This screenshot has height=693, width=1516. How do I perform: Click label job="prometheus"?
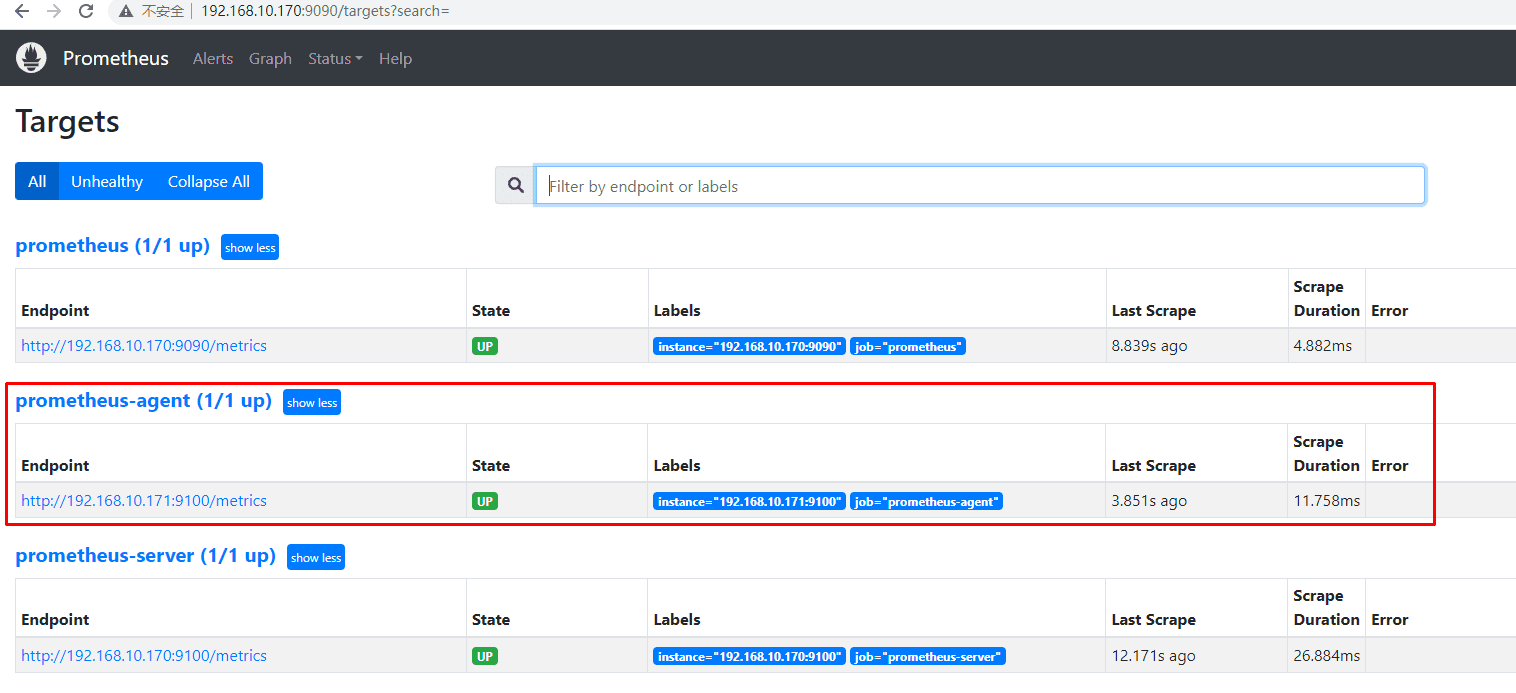(908, 347)
